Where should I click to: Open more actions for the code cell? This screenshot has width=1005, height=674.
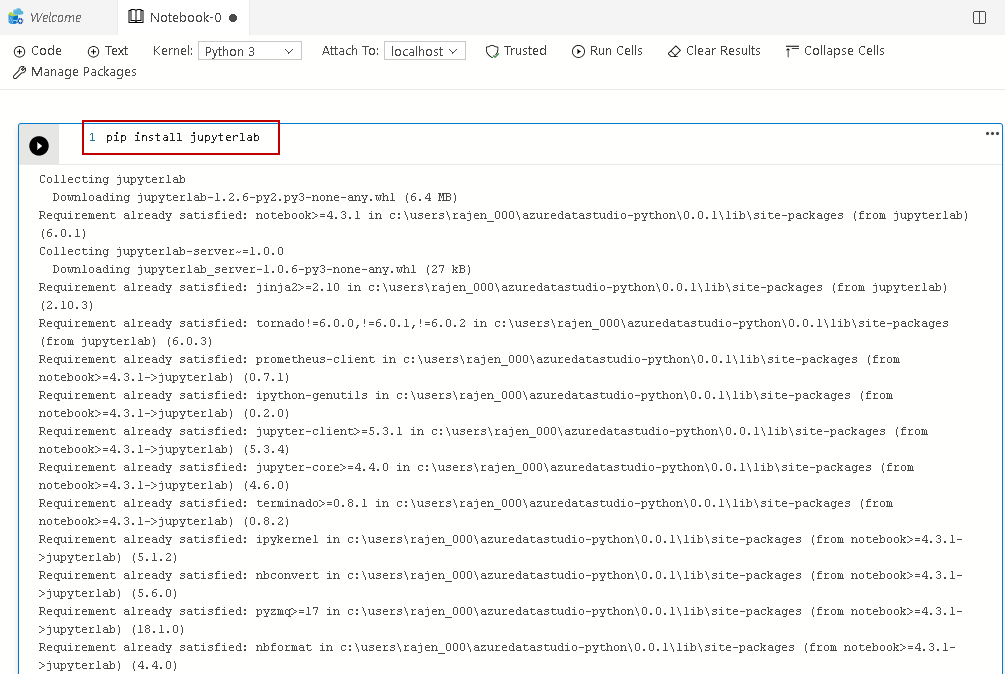pyautogui.click(x=991, y=133)
